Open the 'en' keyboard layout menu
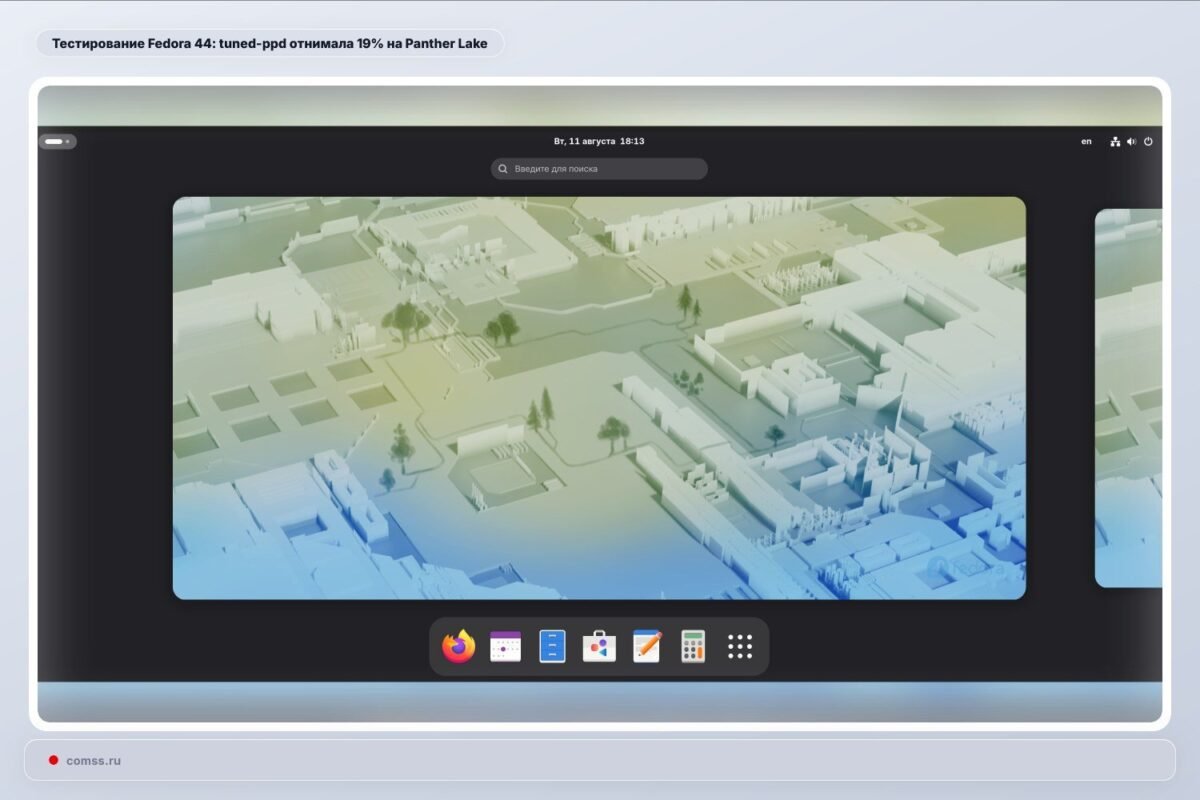Screen dimensions: 1200x800 [x=1086, y=142]
